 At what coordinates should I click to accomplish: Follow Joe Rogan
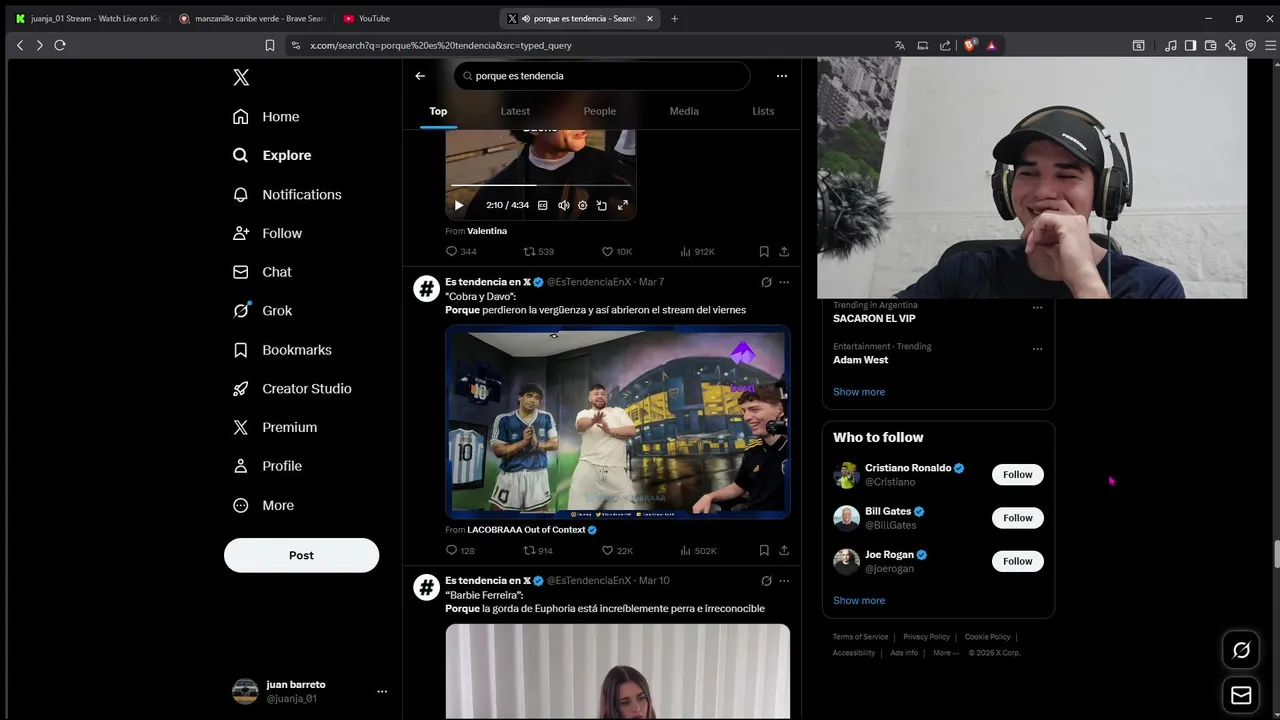click(1018, 562)
